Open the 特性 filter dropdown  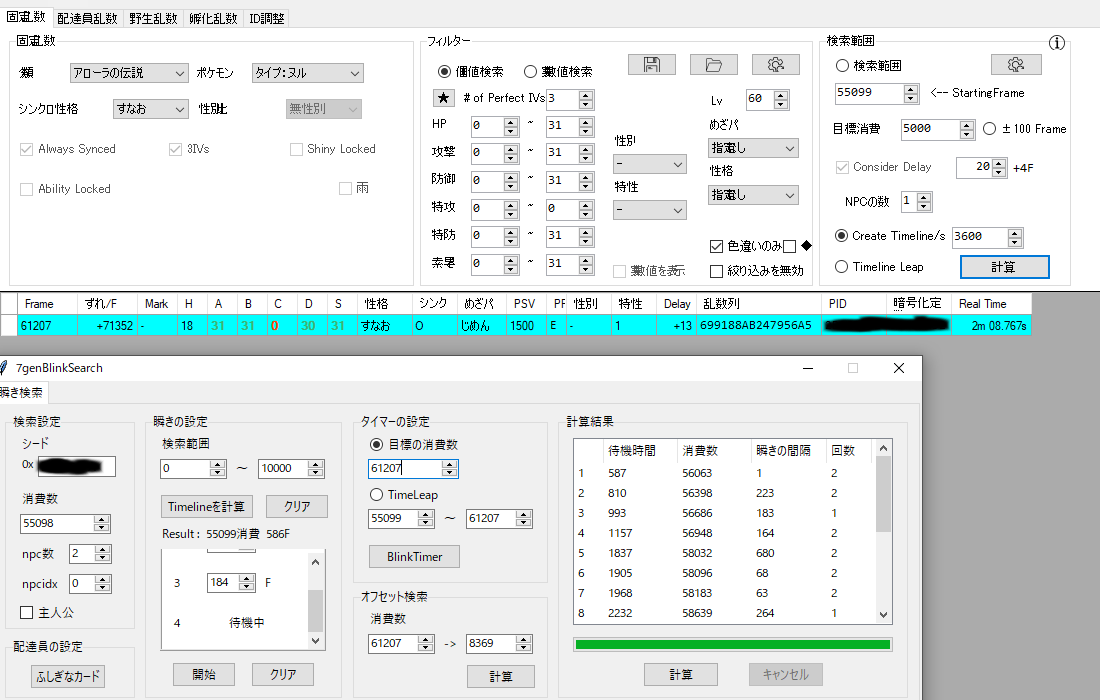pyautogui.click(x=650, y=210)
